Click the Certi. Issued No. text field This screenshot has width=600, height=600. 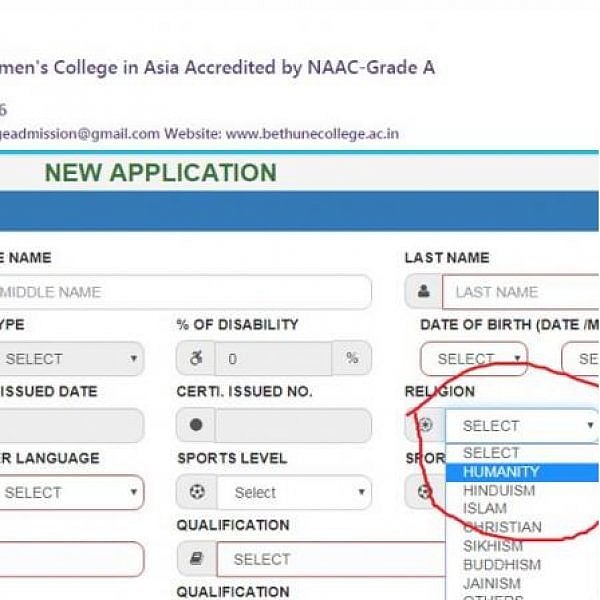coord(292,425)
